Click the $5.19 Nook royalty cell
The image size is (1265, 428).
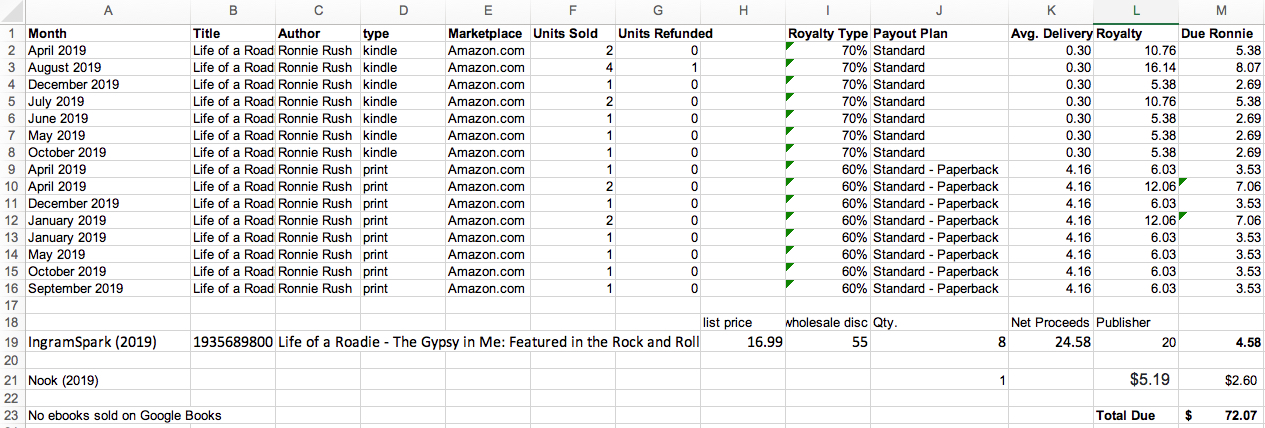pyautogui.click(x=1137, y=381)
